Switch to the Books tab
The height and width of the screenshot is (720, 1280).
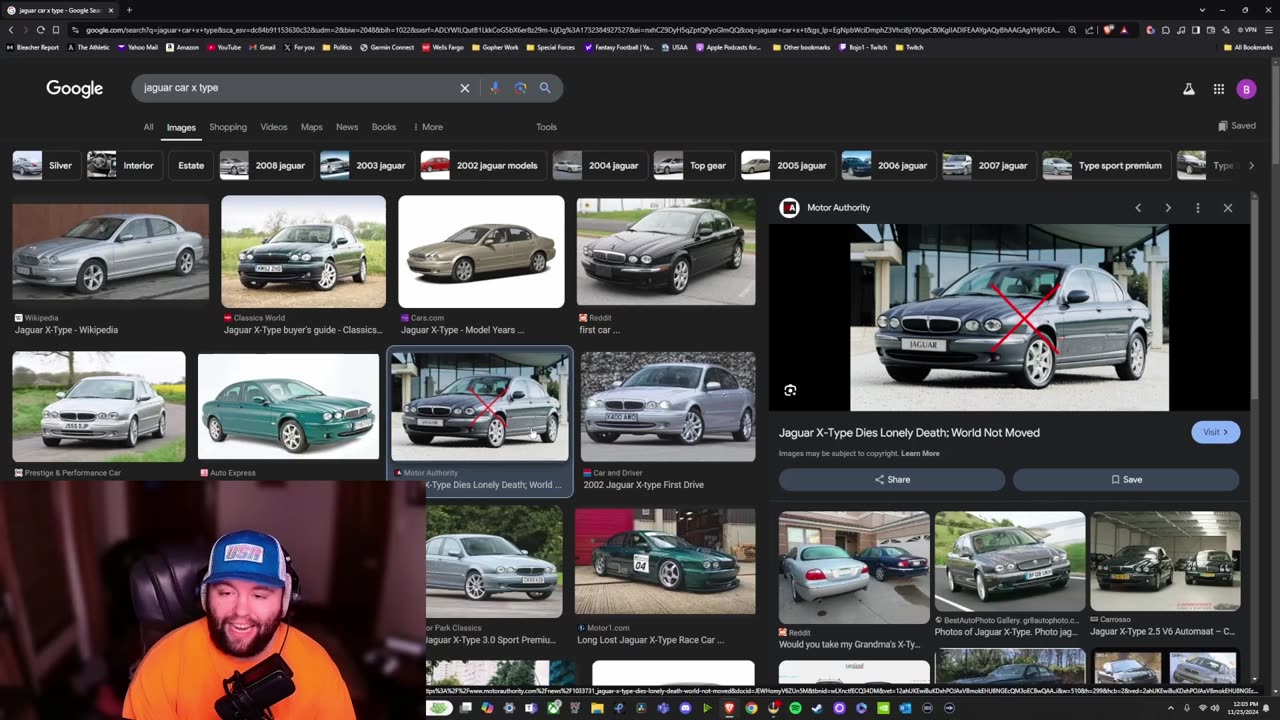[384, 127]
